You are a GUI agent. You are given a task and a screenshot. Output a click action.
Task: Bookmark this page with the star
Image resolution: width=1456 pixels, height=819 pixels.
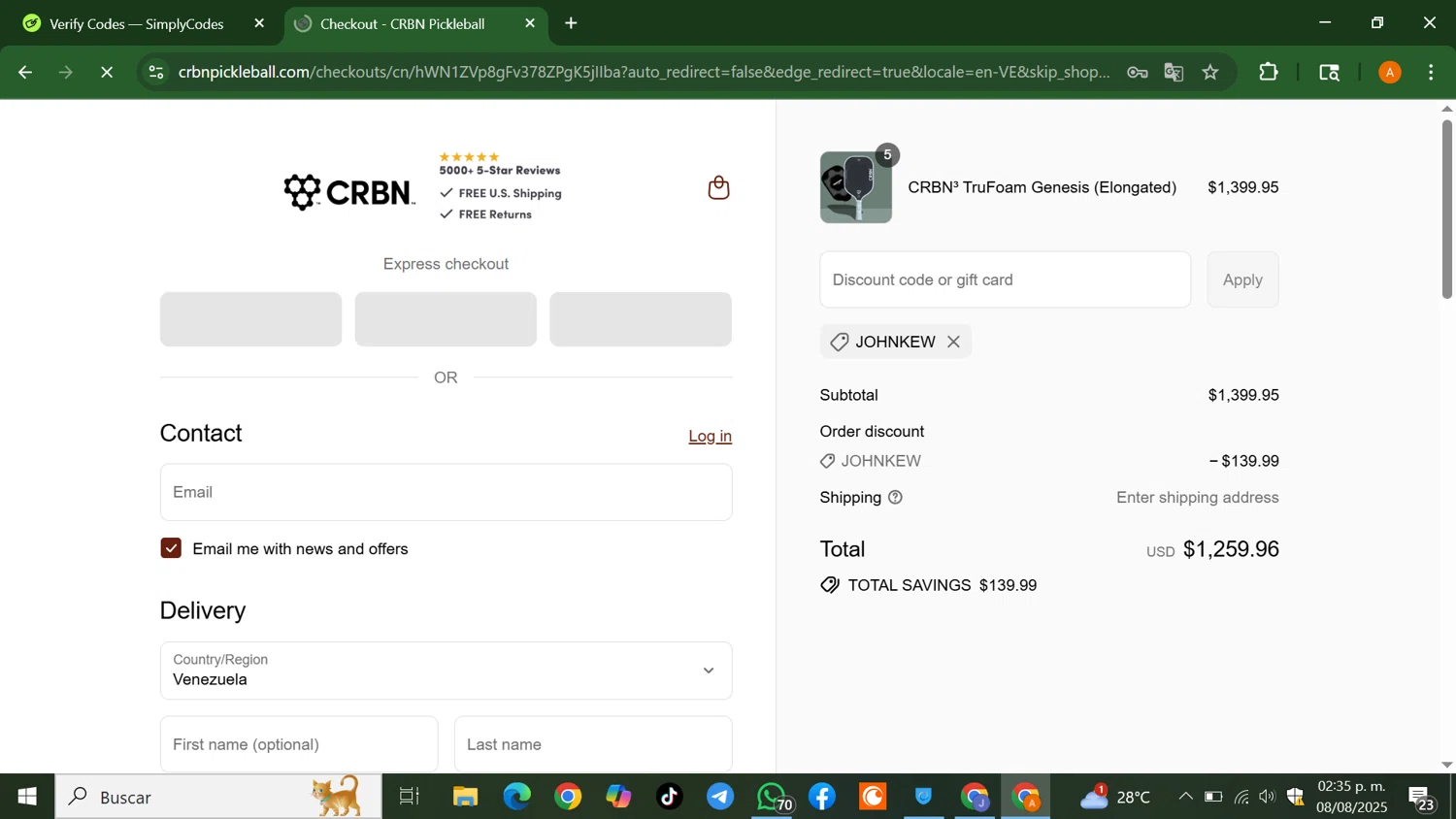(1210, 72)
